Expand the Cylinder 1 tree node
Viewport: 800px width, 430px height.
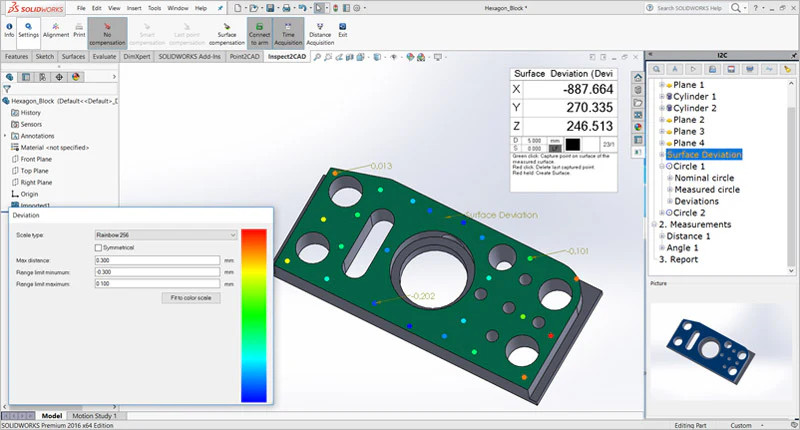(x=662, y=96)
